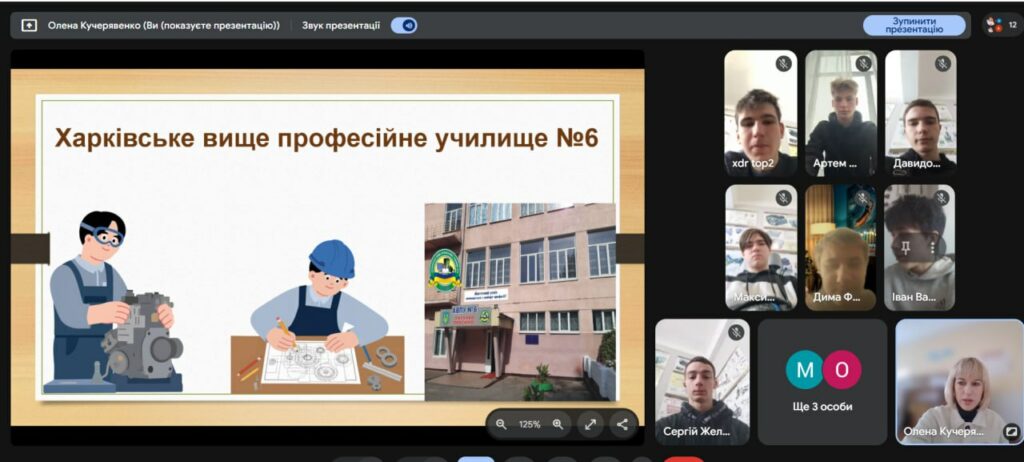Click the muted mic icon on xdr top2 tile
This screenshot has width=1024, height=462.
(783, 64)
